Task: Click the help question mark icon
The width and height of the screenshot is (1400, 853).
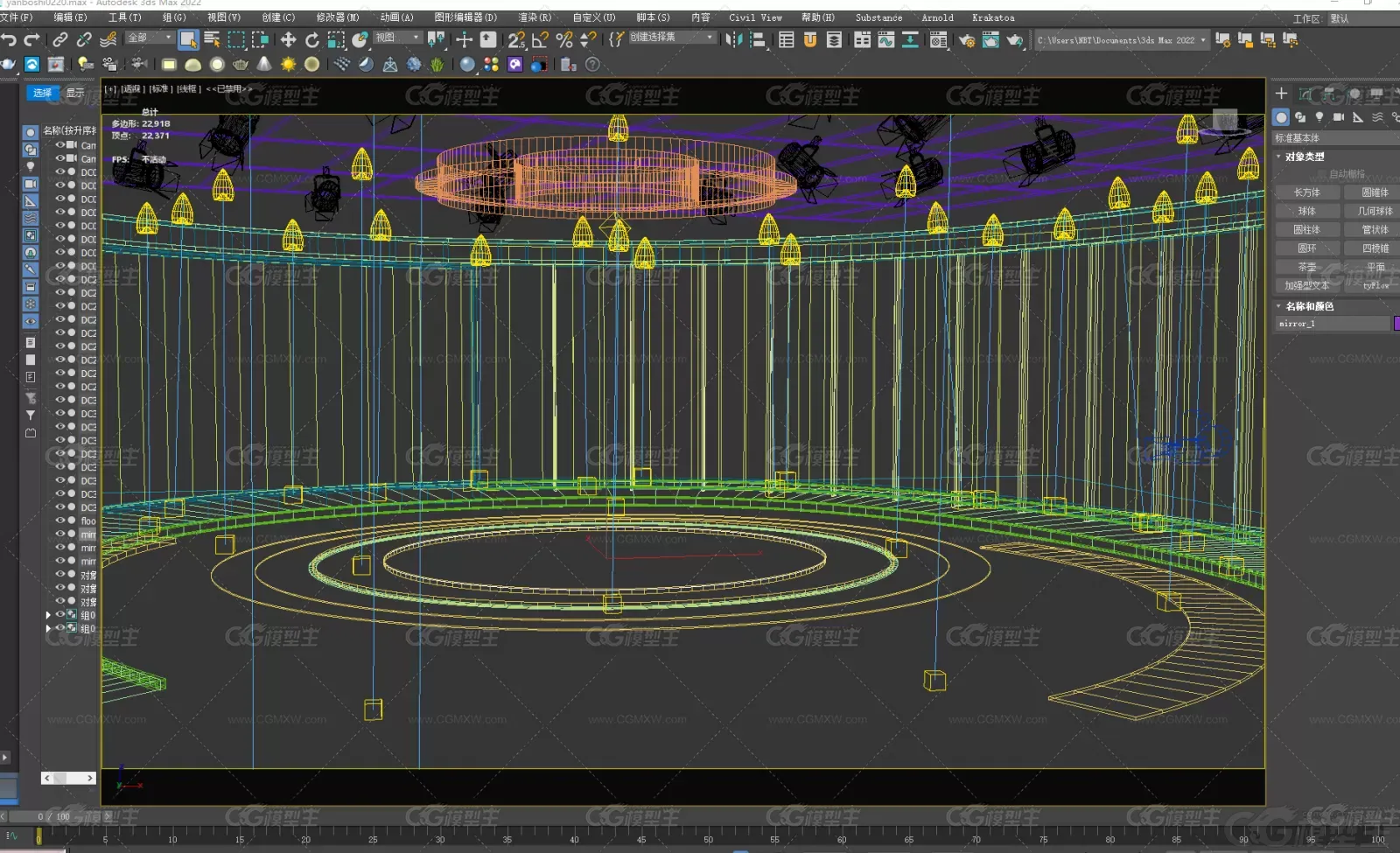Action: tap(592, 64)
